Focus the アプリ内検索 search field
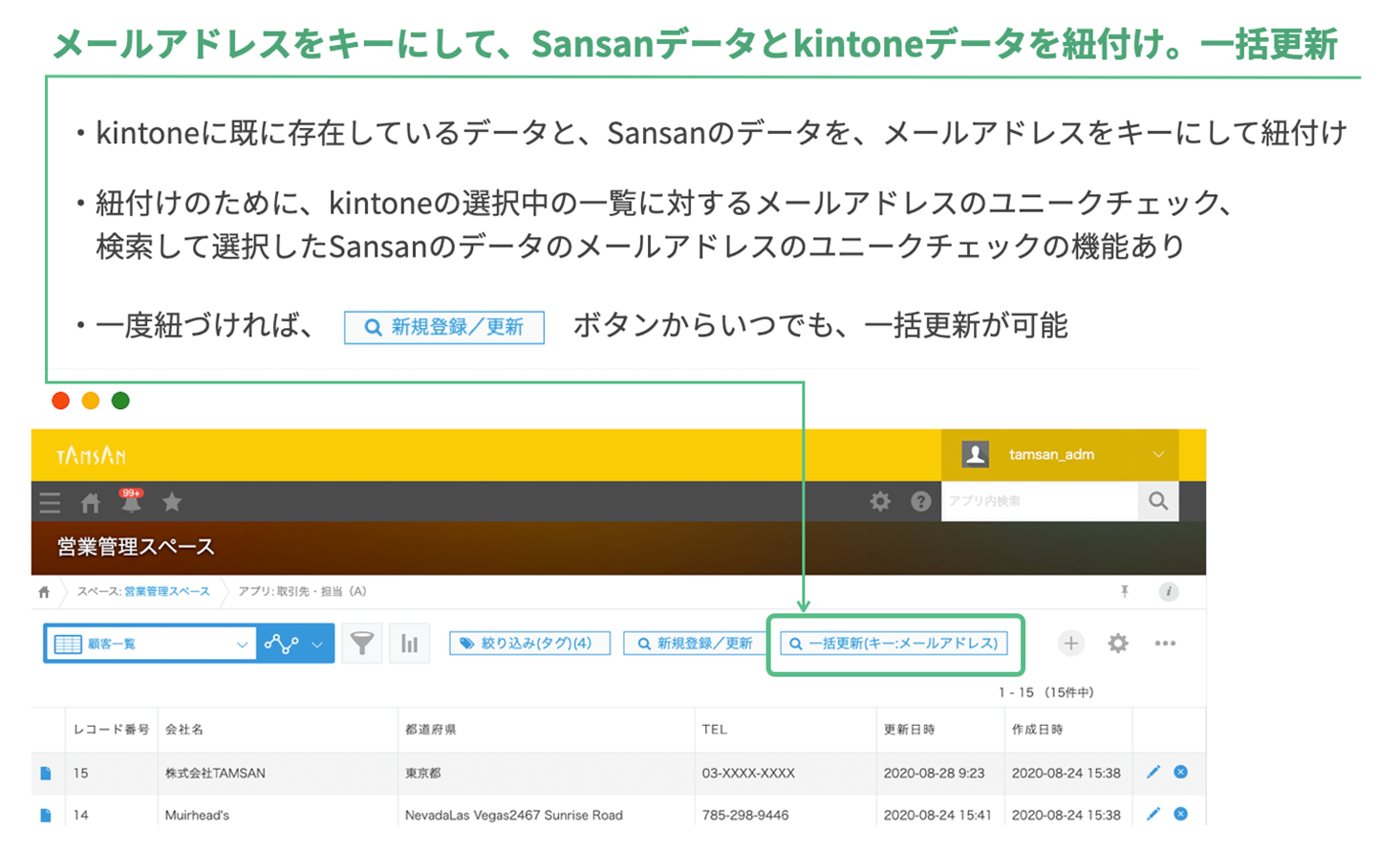The width and height of the screenshot is (1400, 851). click(1039, 501)
